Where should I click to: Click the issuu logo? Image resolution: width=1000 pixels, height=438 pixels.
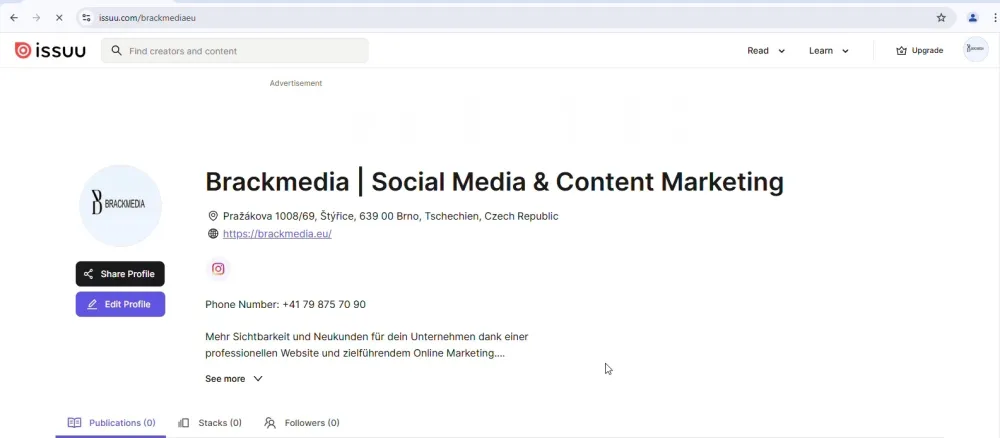tap(50, 50)
